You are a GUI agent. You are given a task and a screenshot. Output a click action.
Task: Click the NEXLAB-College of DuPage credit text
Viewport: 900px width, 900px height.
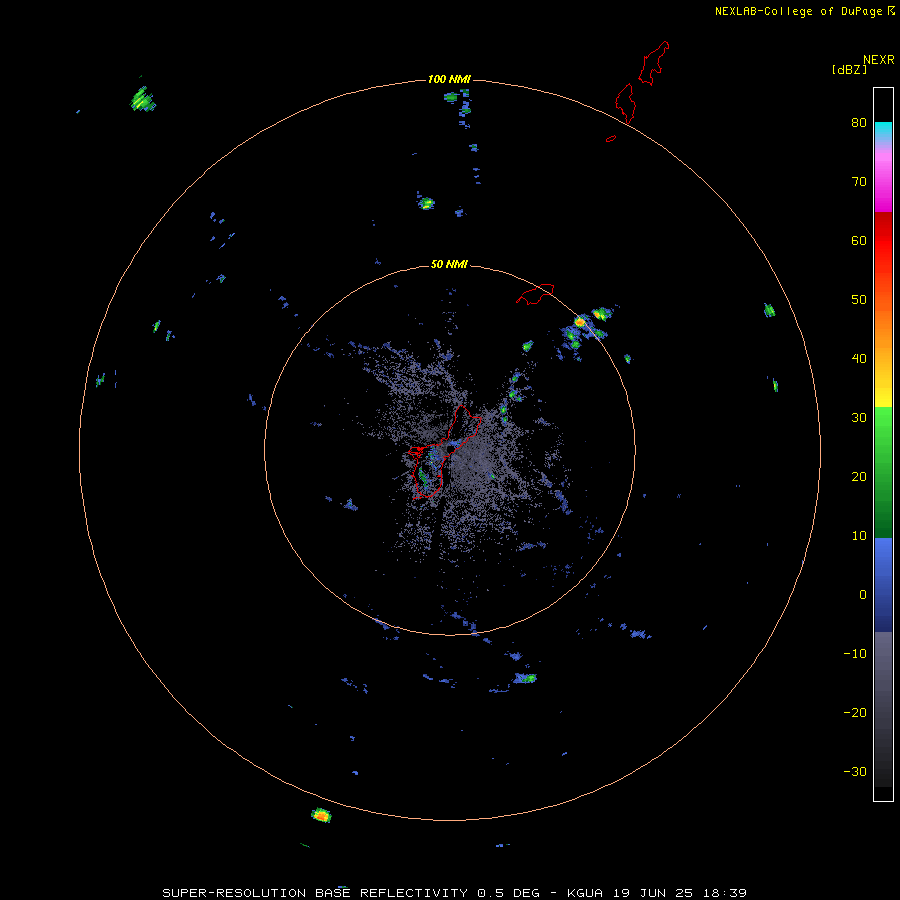pos(799,11)
